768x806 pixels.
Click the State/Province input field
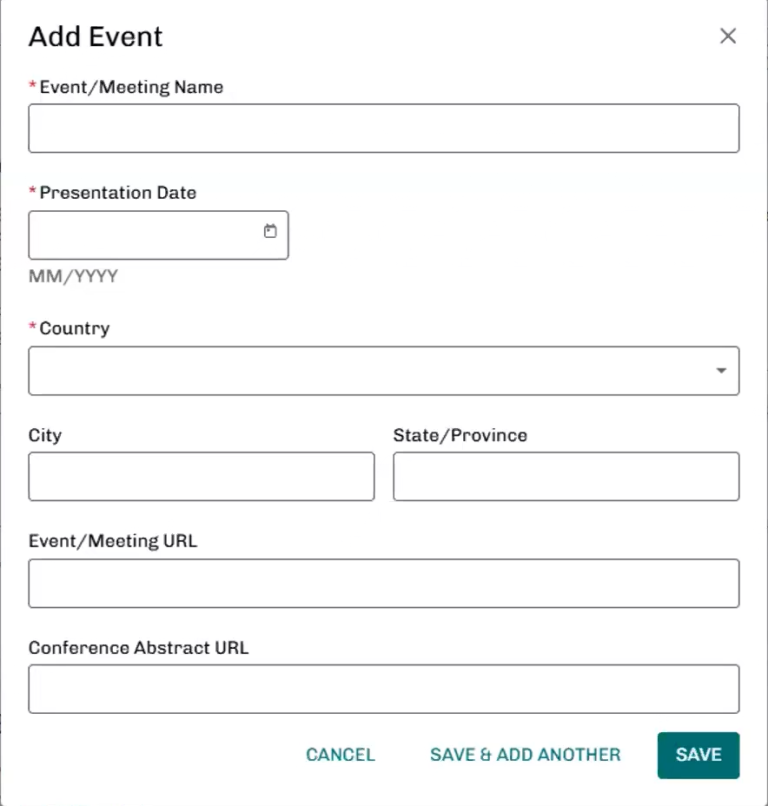[566, 477]
